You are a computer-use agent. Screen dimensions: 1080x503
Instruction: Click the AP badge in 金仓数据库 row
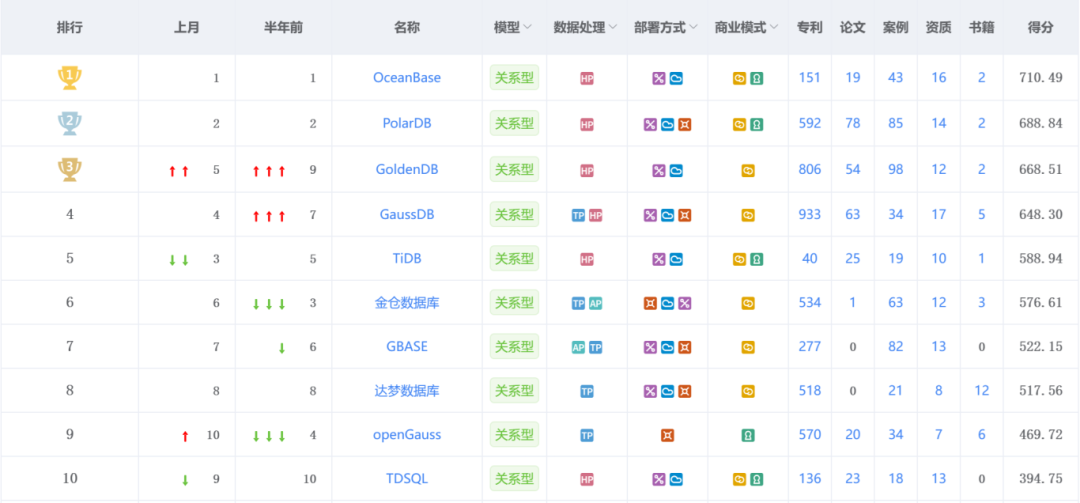click(596, 303)
